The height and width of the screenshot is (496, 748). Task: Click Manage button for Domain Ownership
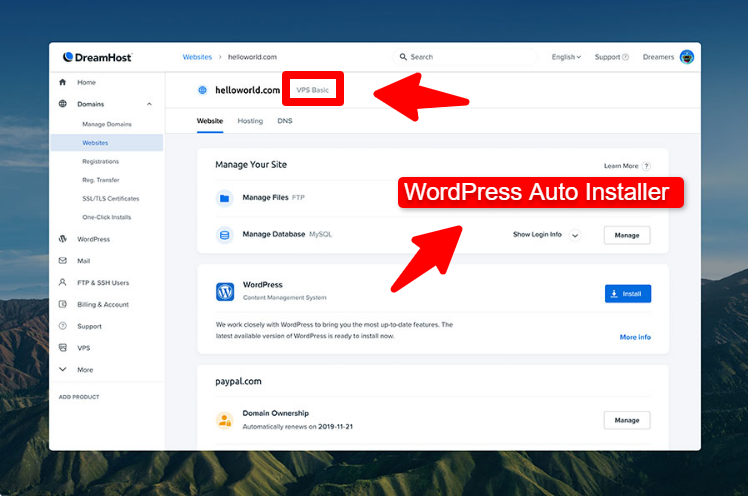(x=627, y=420)
